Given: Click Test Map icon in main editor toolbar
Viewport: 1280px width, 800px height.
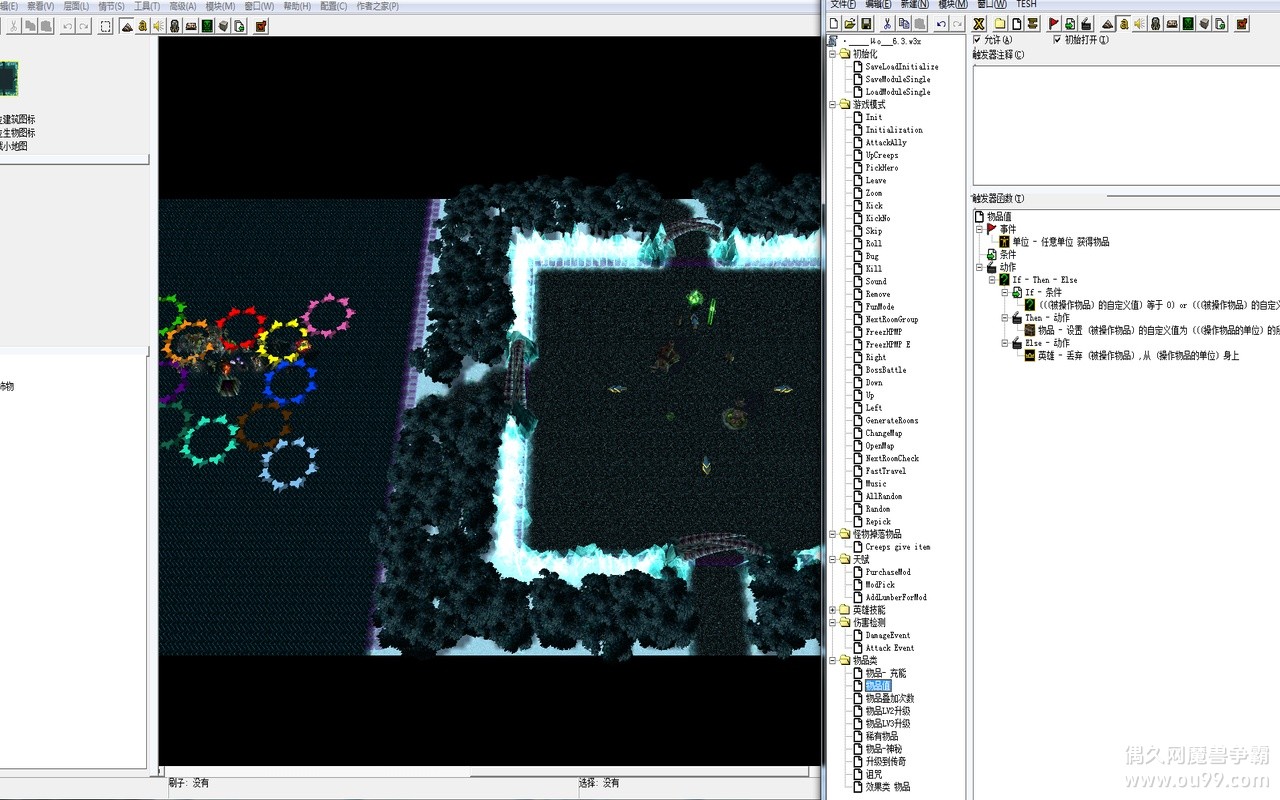Looking at the screenshot, I should tap(260, 26).
